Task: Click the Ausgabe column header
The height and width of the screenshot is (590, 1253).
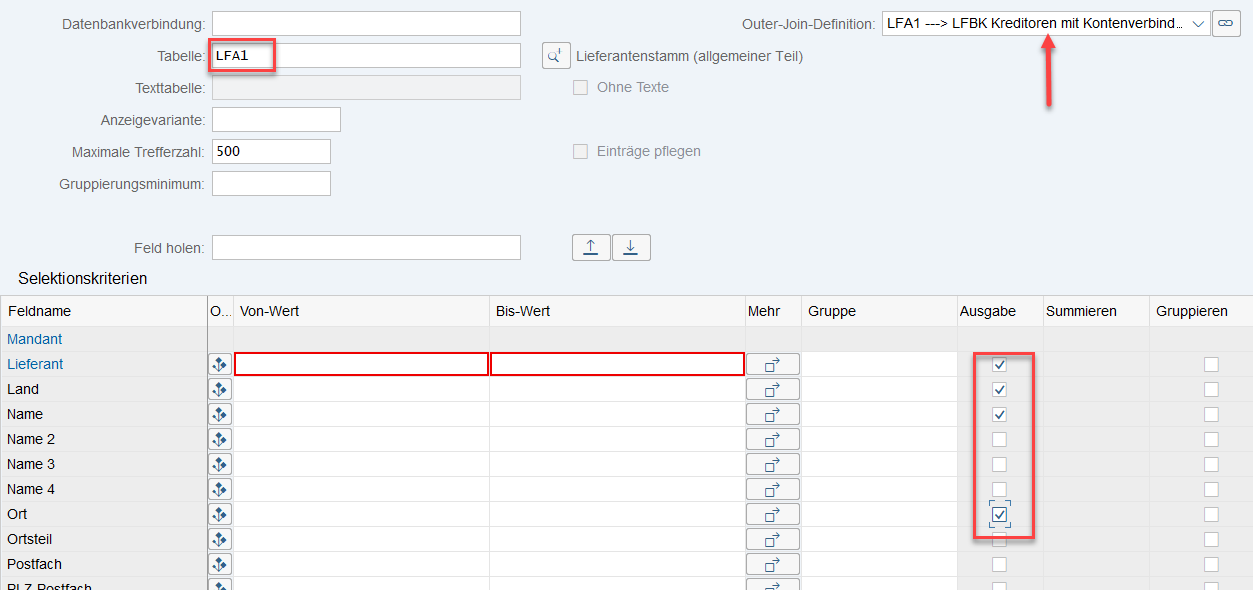Action: pos(987,311)
